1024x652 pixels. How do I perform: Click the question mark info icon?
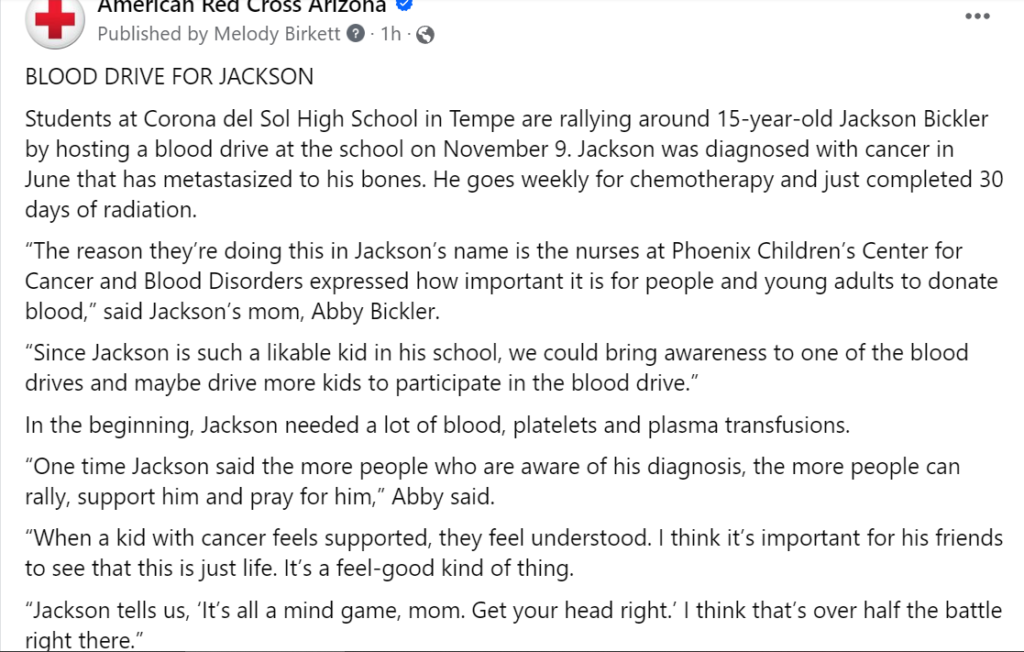tap(355, 33)
